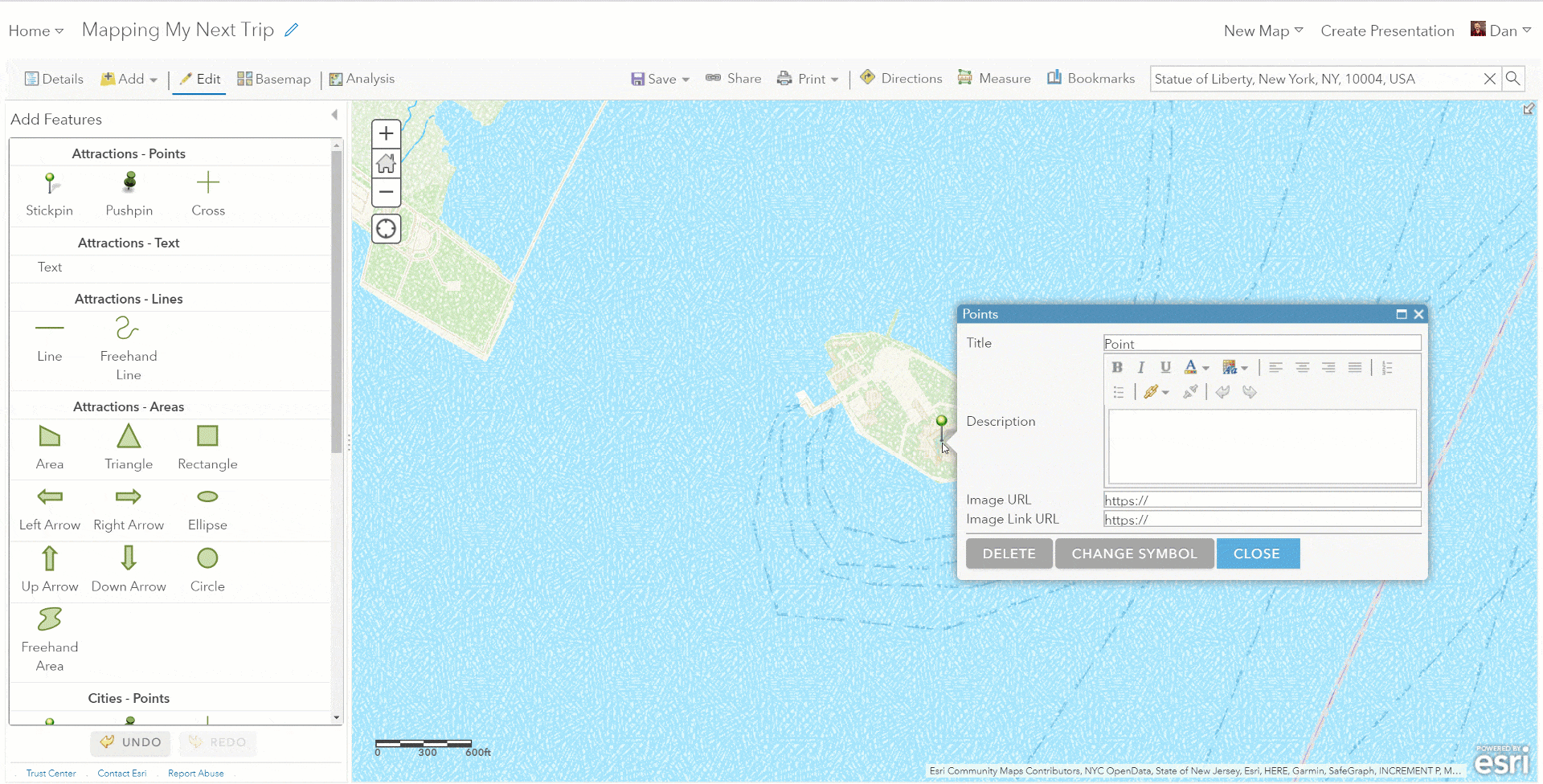Viewport: 1543px width, 784px height.
Task: Select the Triangle shape tool
Action: click(x=129, y=447)
